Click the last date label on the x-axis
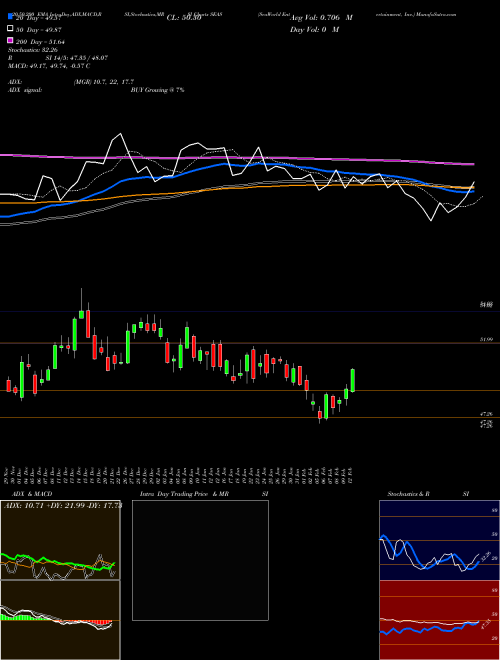Image resolution: width=500 pixels, height=660 pixels. 351,476
